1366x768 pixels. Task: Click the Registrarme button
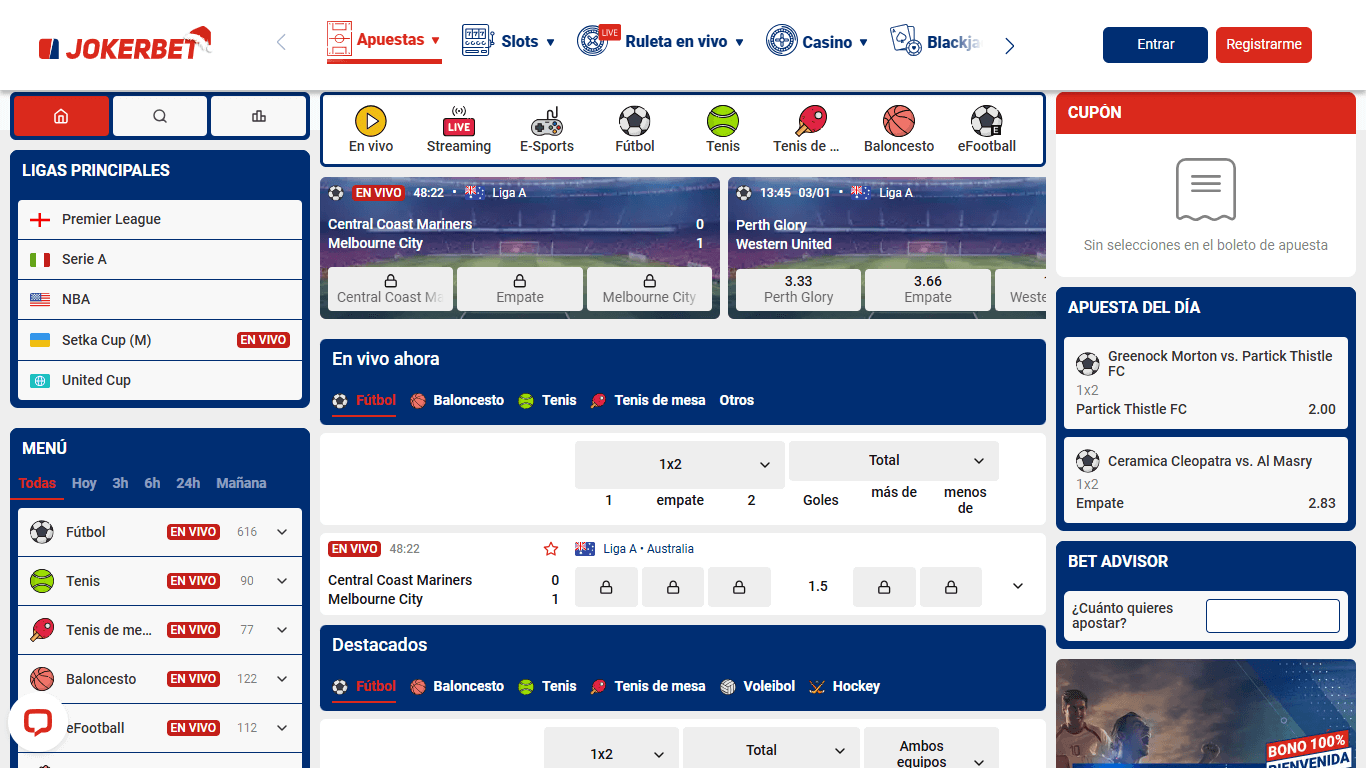[1264, 44]
